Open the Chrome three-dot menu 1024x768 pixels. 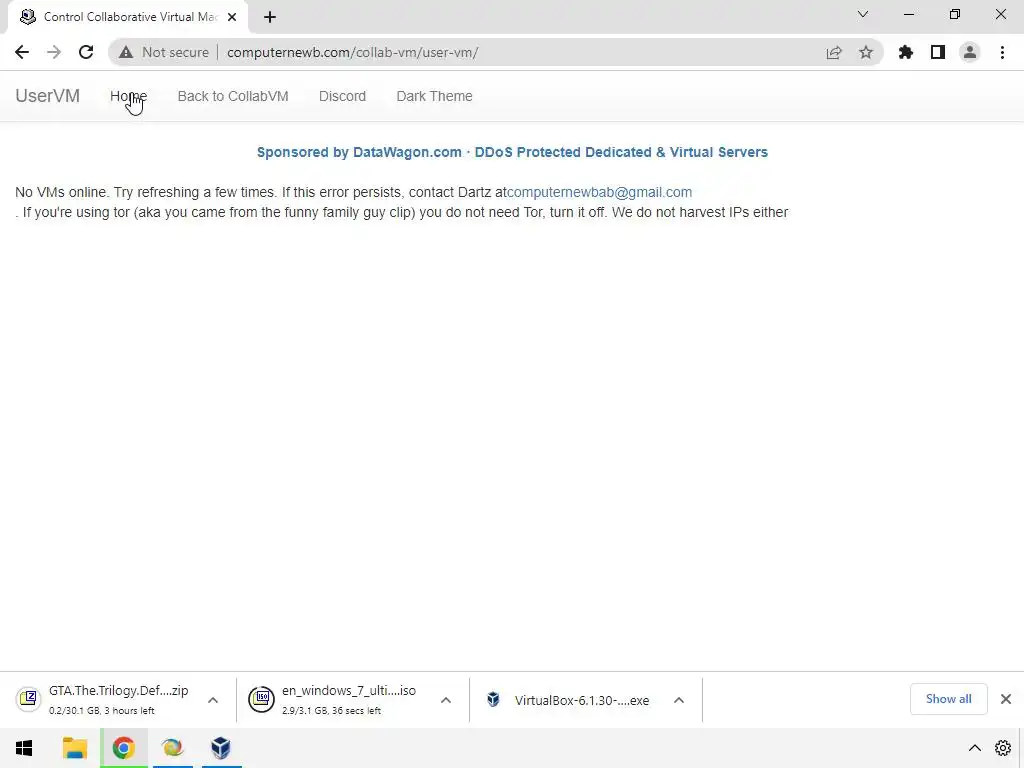coord(1002,52)
